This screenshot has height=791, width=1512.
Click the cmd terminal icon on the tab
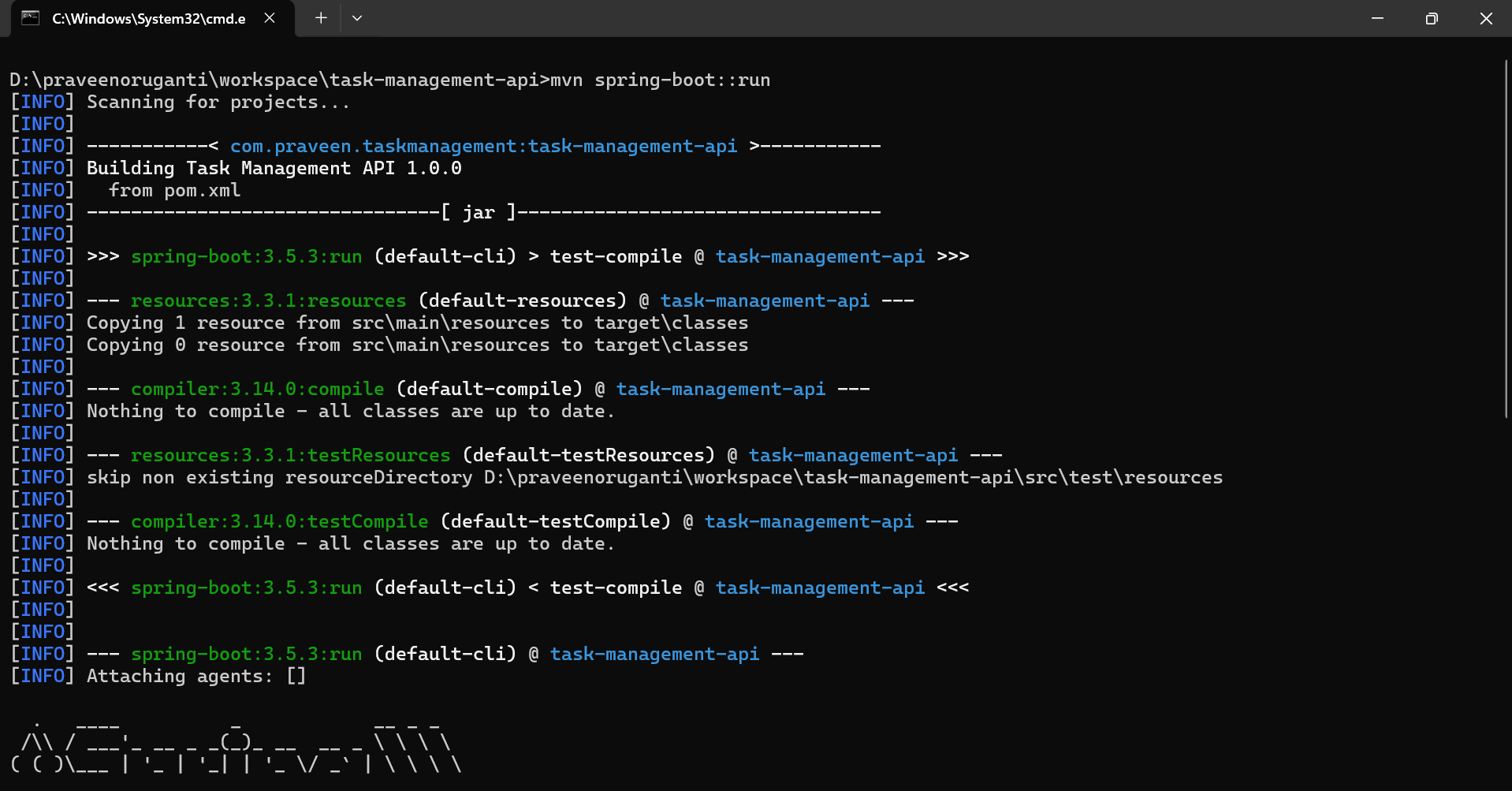(30, 18)
